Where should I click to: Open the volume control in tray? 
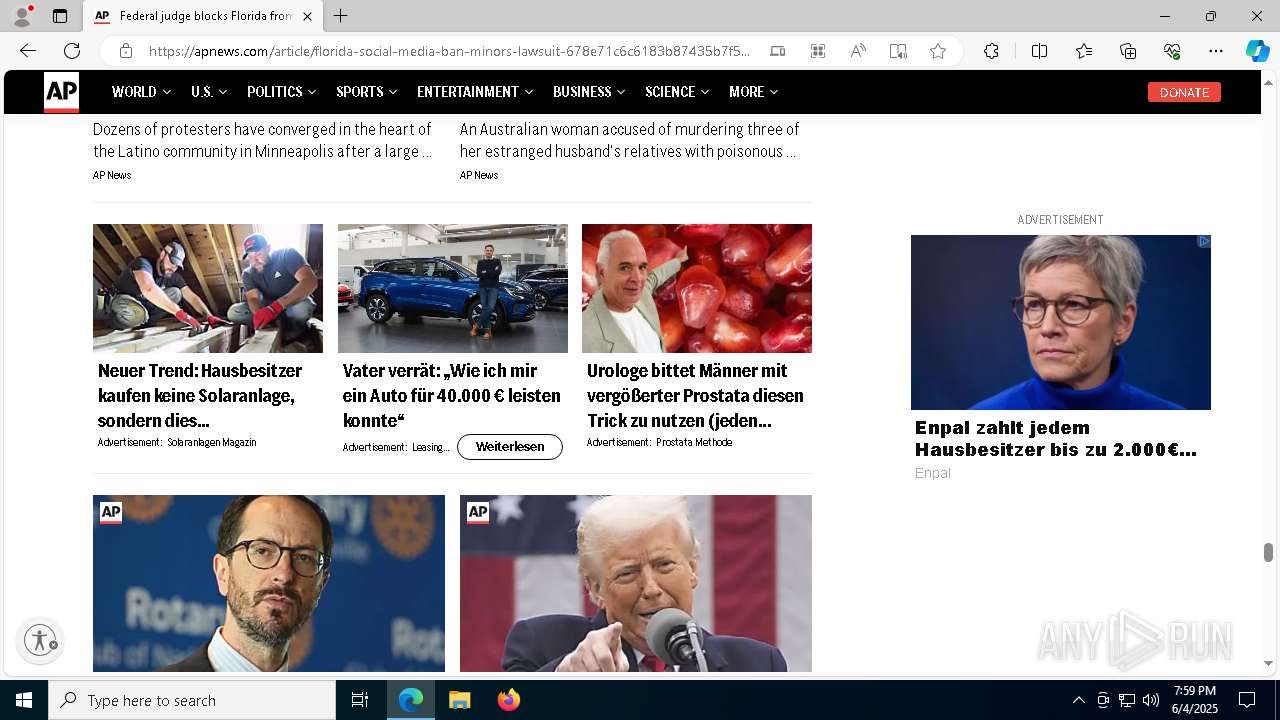1151,700
